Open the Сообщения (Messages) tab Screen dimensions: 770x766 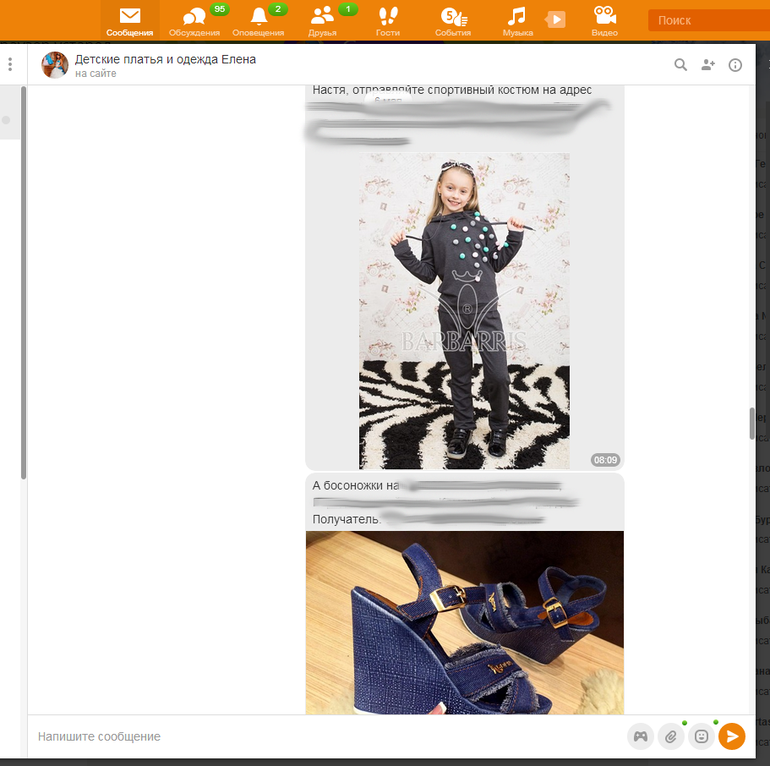coord(130,21)
